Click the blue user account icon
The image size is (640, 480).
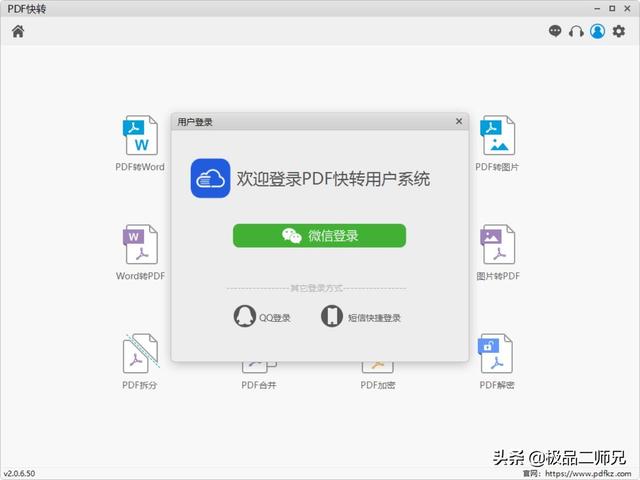597,31
